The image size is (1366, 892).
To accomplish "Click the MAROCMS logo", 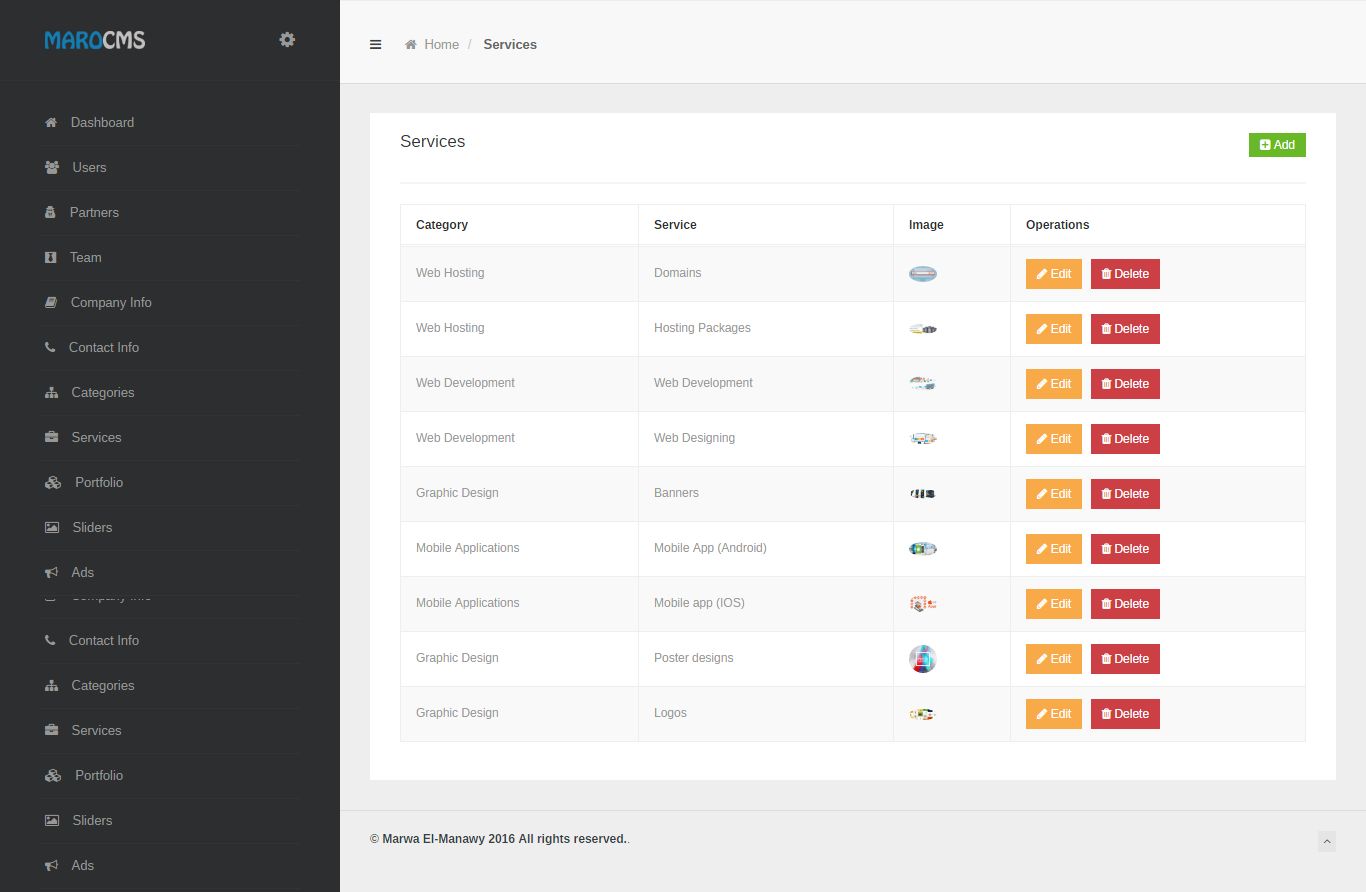I will click(x=95, y=40).
